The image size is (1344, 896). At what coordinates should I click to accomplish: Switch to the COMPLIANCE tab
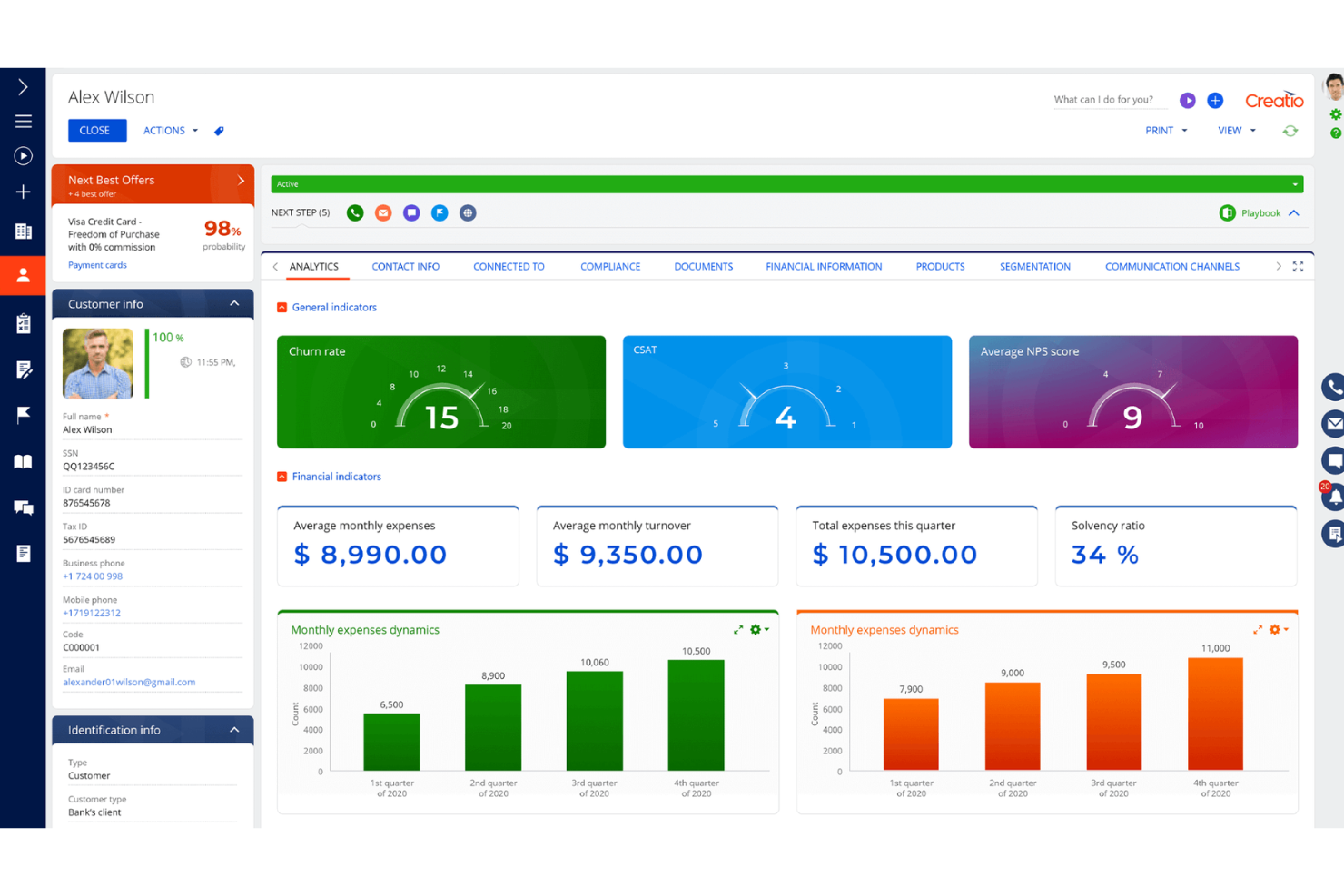tap(610, 266)
